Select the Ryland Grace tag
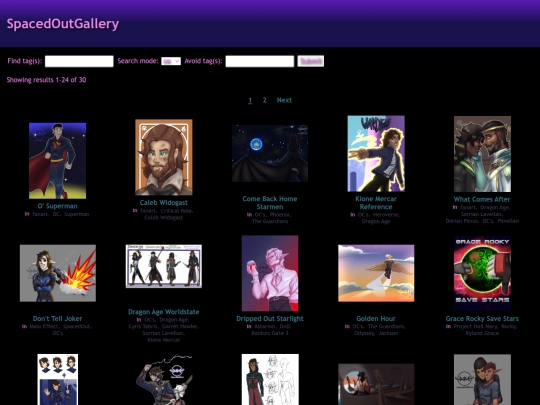Screen dimensions: 540x405 click(x=482, y=333)
